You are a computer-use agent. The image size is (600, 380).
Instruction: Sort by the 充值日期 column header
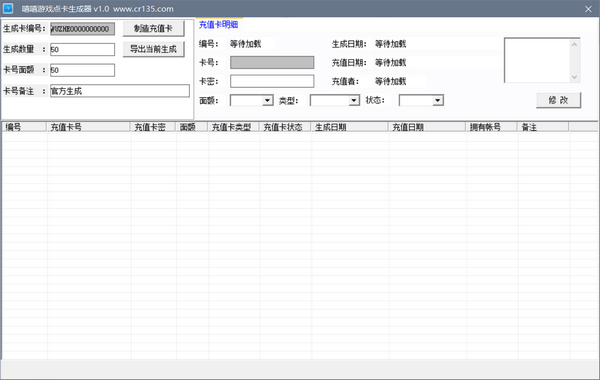tap(427, 127)
